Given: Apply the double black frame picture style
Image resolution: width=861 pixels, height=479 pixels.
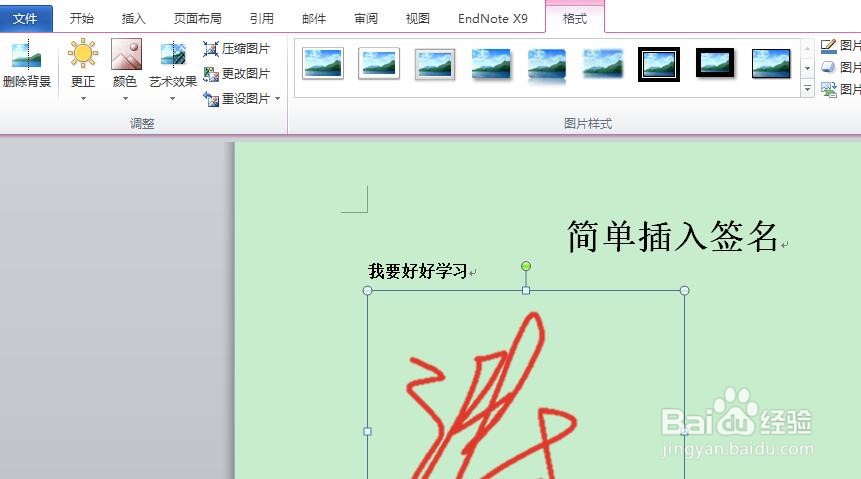Looking at the screenshot, I should [659, 64].
